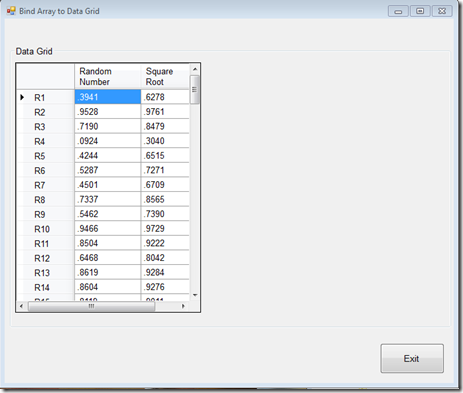Click the selected cell .3941
463x393 pixels.
108,97
